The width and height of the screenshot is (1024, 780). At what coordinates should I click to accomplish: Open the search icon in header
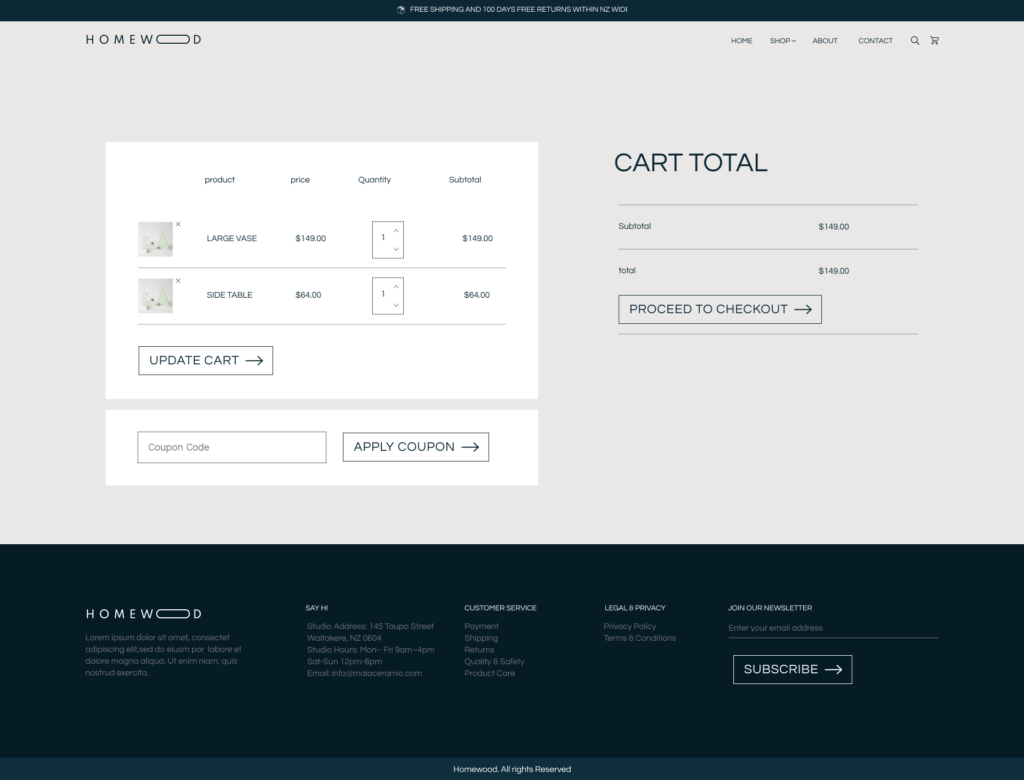(914, 41)
